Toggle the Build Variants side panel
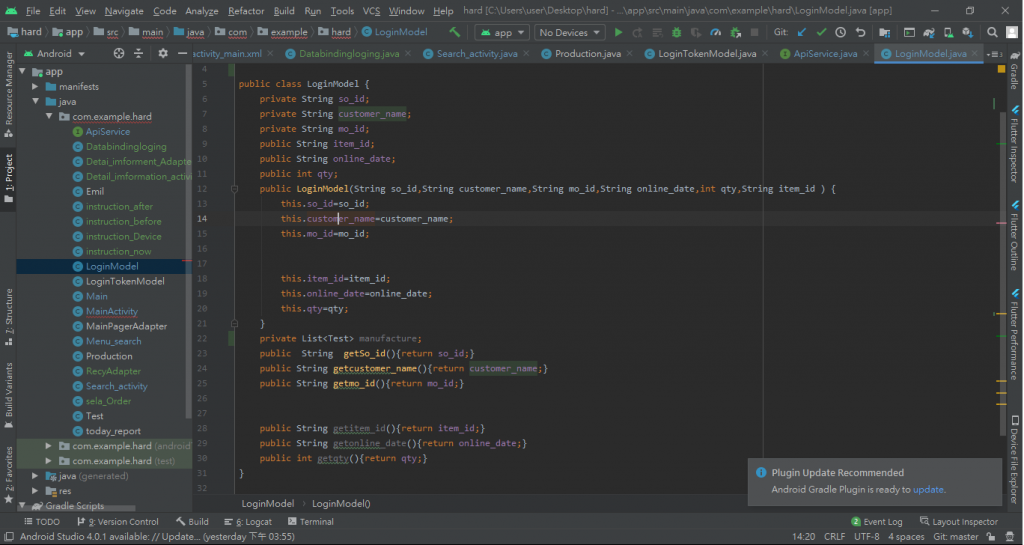The height and width of the screenshot is (545, 1024). pyautogui.click(x=8, y=390)
